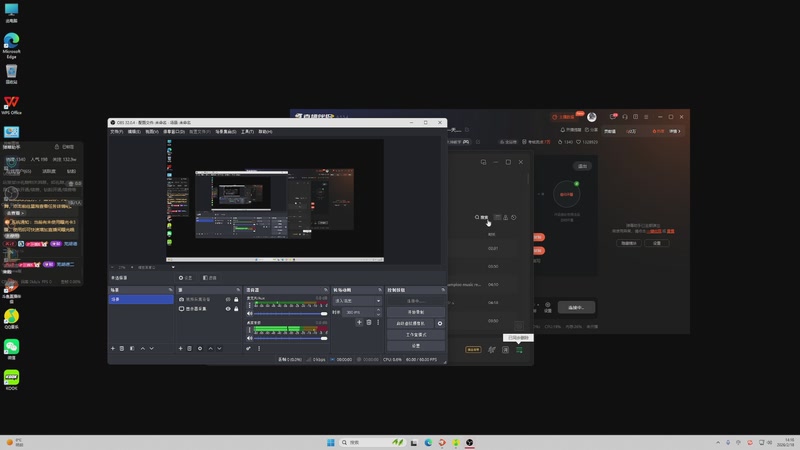800x450 pixels.
Task: Add a new source with the plus icon
Action: (x=180, y=348)
